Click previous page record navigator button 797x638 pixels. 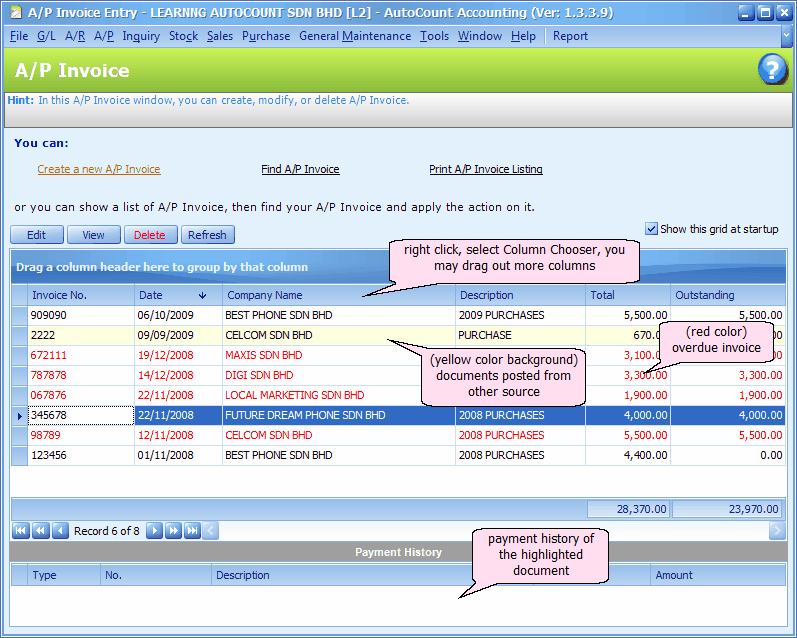click(x=41, y=531)
